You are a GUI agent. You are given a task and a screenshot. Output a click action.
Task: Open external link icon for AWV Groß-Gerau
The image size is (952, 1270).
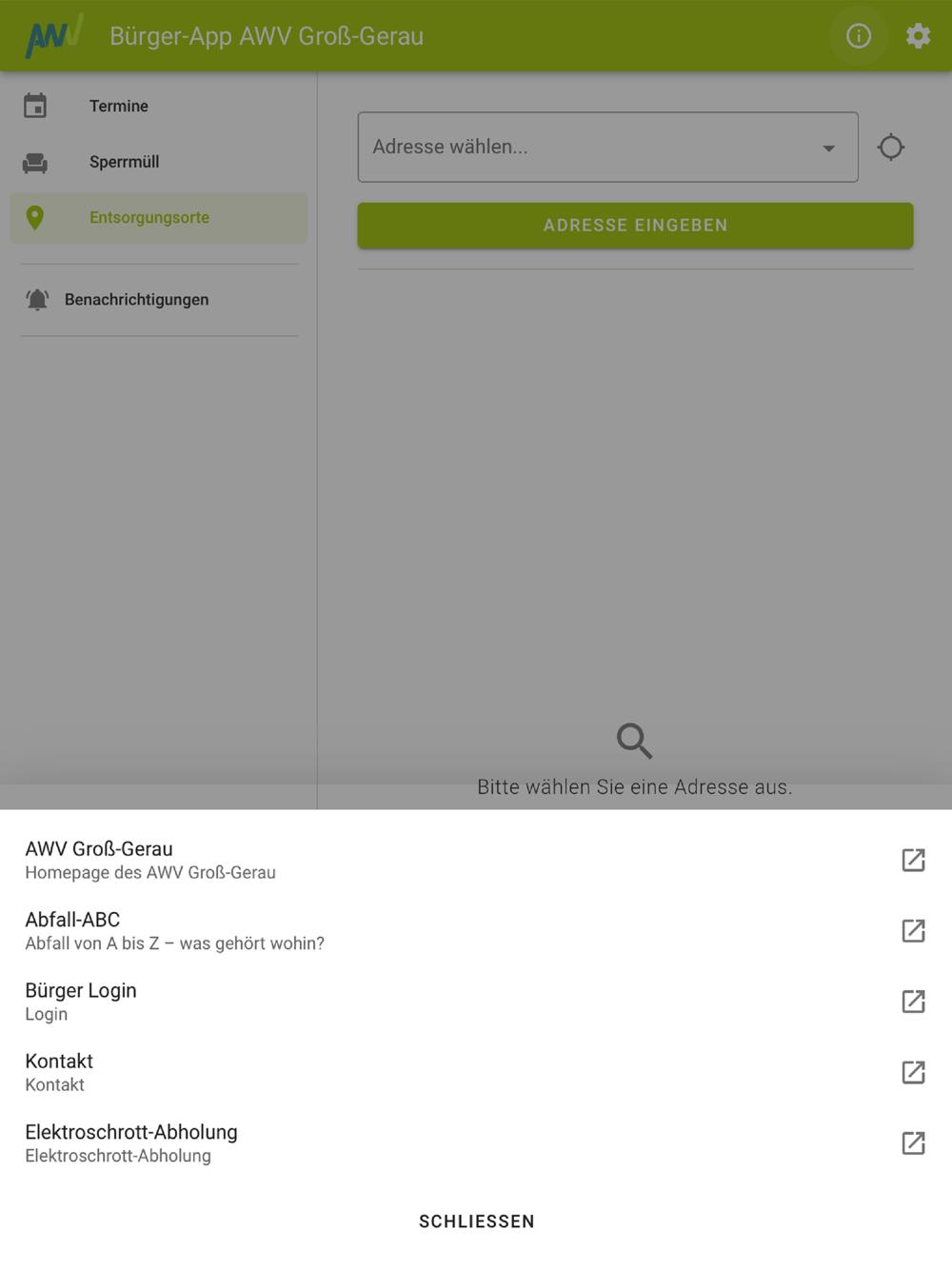pyautogui.click(x=913, y=860)
